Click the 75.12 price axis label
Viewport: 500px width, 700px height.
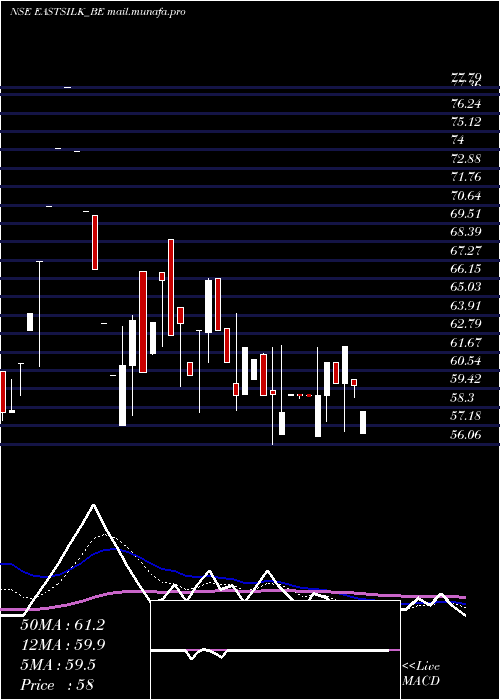pos(466,122)
